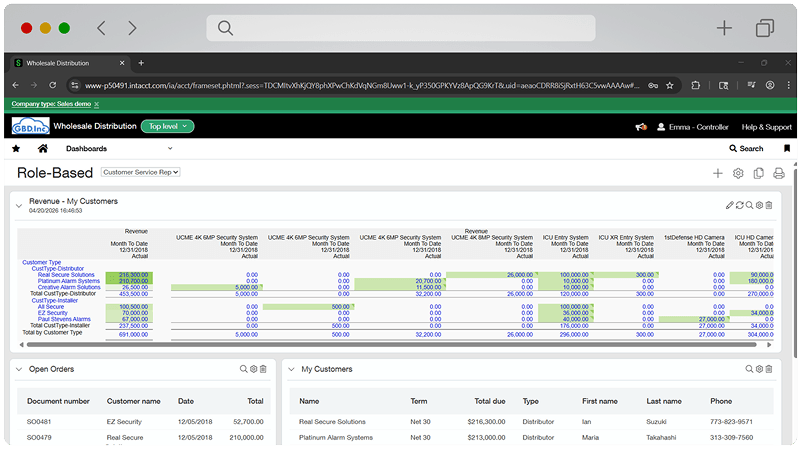Click the horizontal scrollbar in revenue report
The width and height of the screenshot is (800, 450).
pos(391,345)
